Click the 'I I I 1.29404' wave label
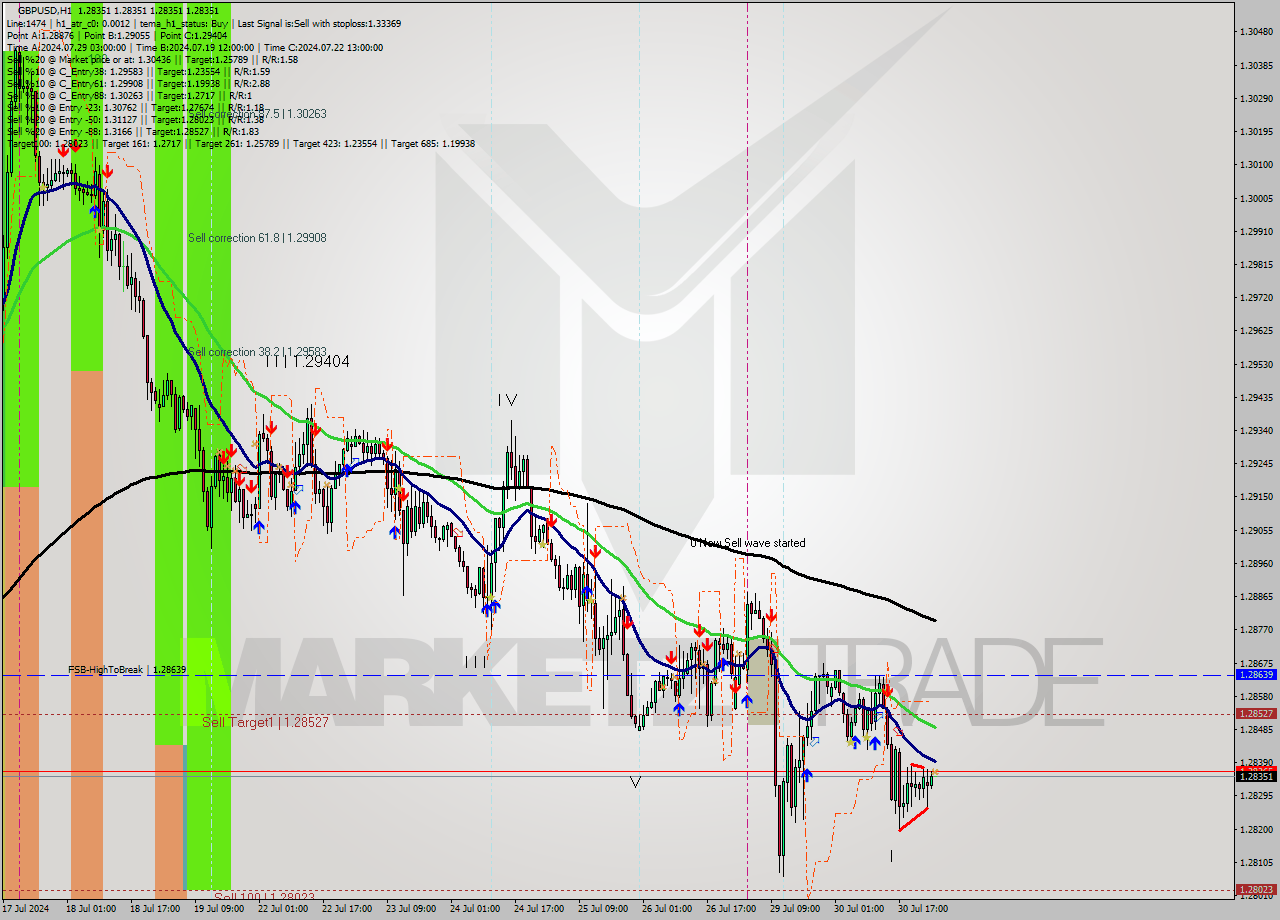 point(308,362)
